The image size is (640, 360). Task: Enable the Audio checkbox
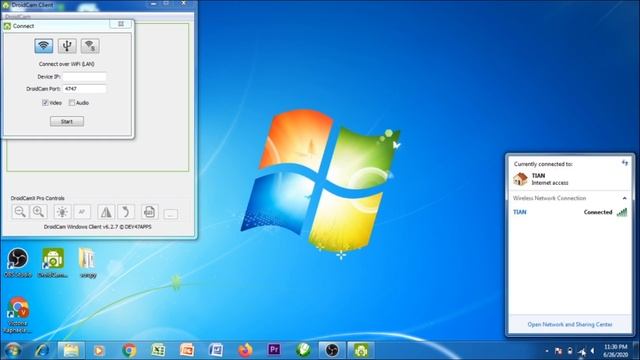[x=72, y=103]
